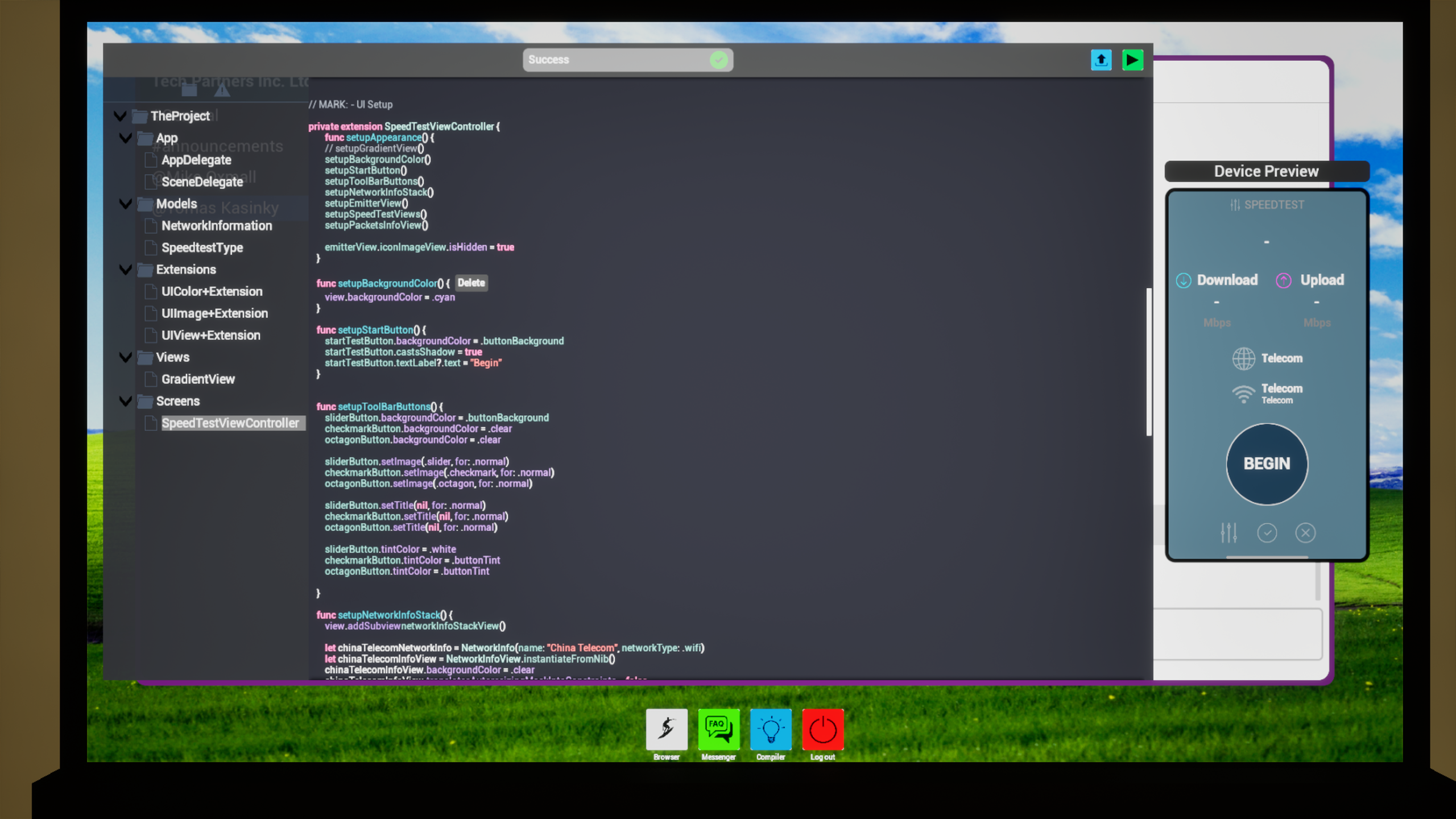Open the SceneDelegate file
1456x819 pixels.
point(202,182)
